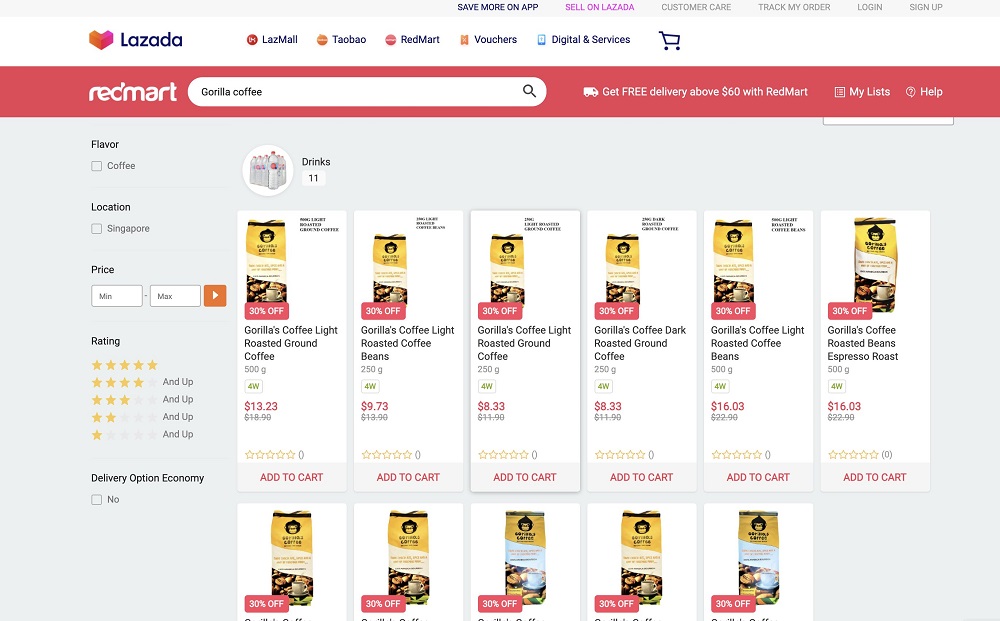This screenshot has width=1000, height=621.
Task: Pick one star And Up rating
Action: 142,434
